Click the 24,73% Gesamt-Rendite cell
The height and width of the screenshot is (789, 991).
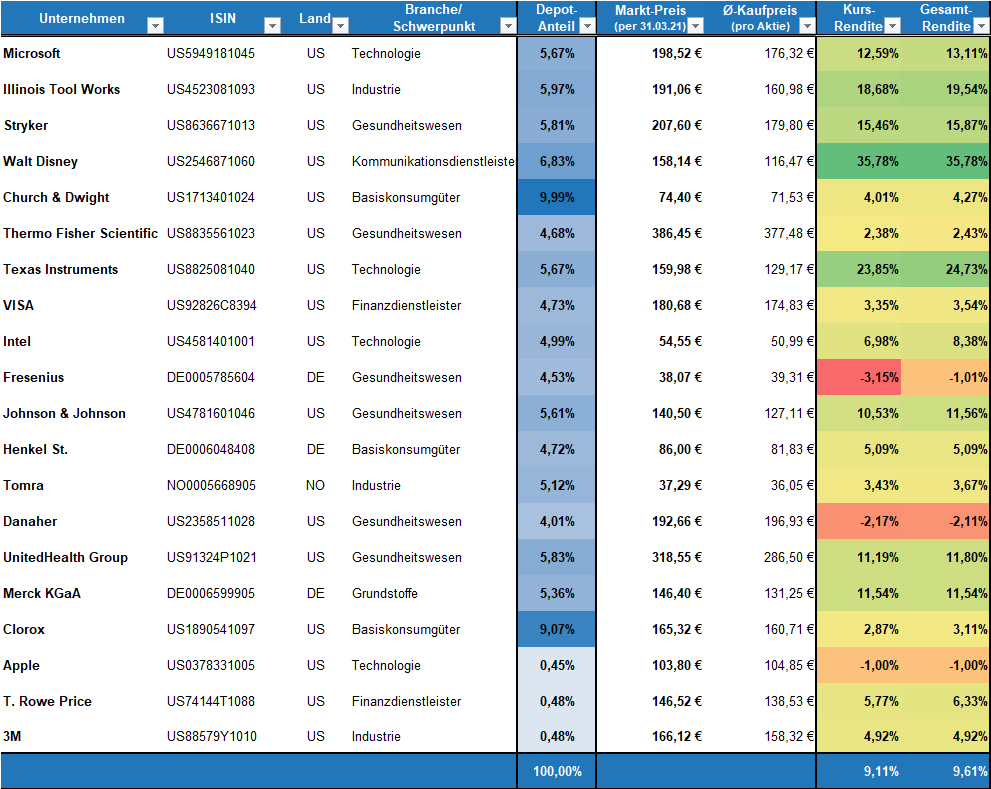click(x=946, y=269)
